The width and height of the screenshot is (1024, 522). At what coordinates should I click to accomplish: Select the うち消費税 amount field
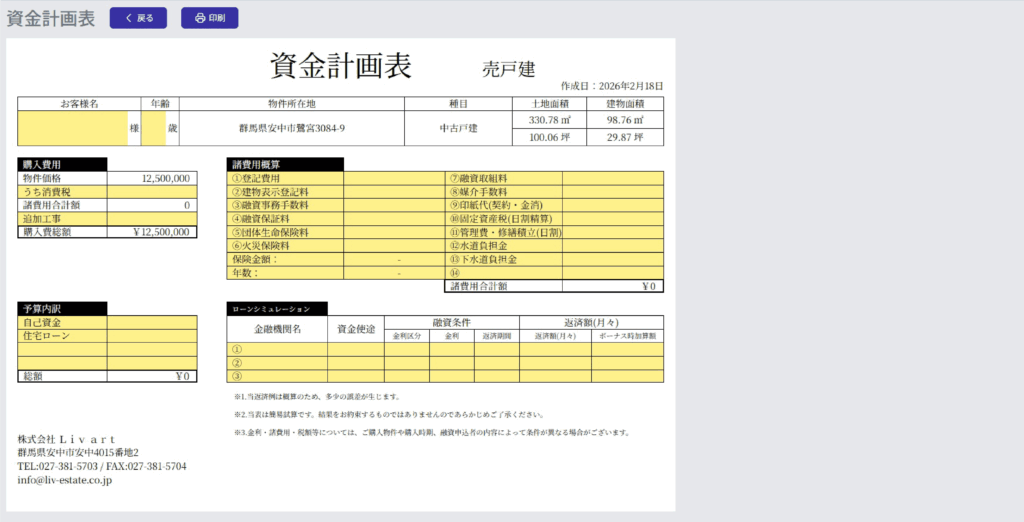tap(152, 191)
